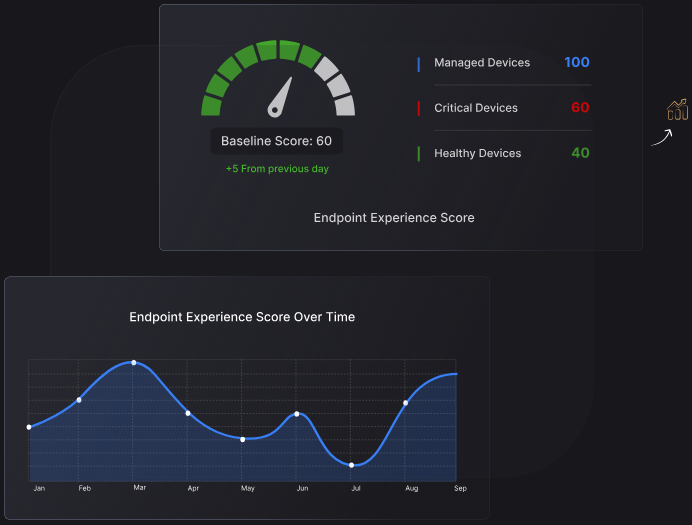The height and width of the screenshot is (525, 692).
Task: Open the Managed Devices row
Action: click(504, 63)
